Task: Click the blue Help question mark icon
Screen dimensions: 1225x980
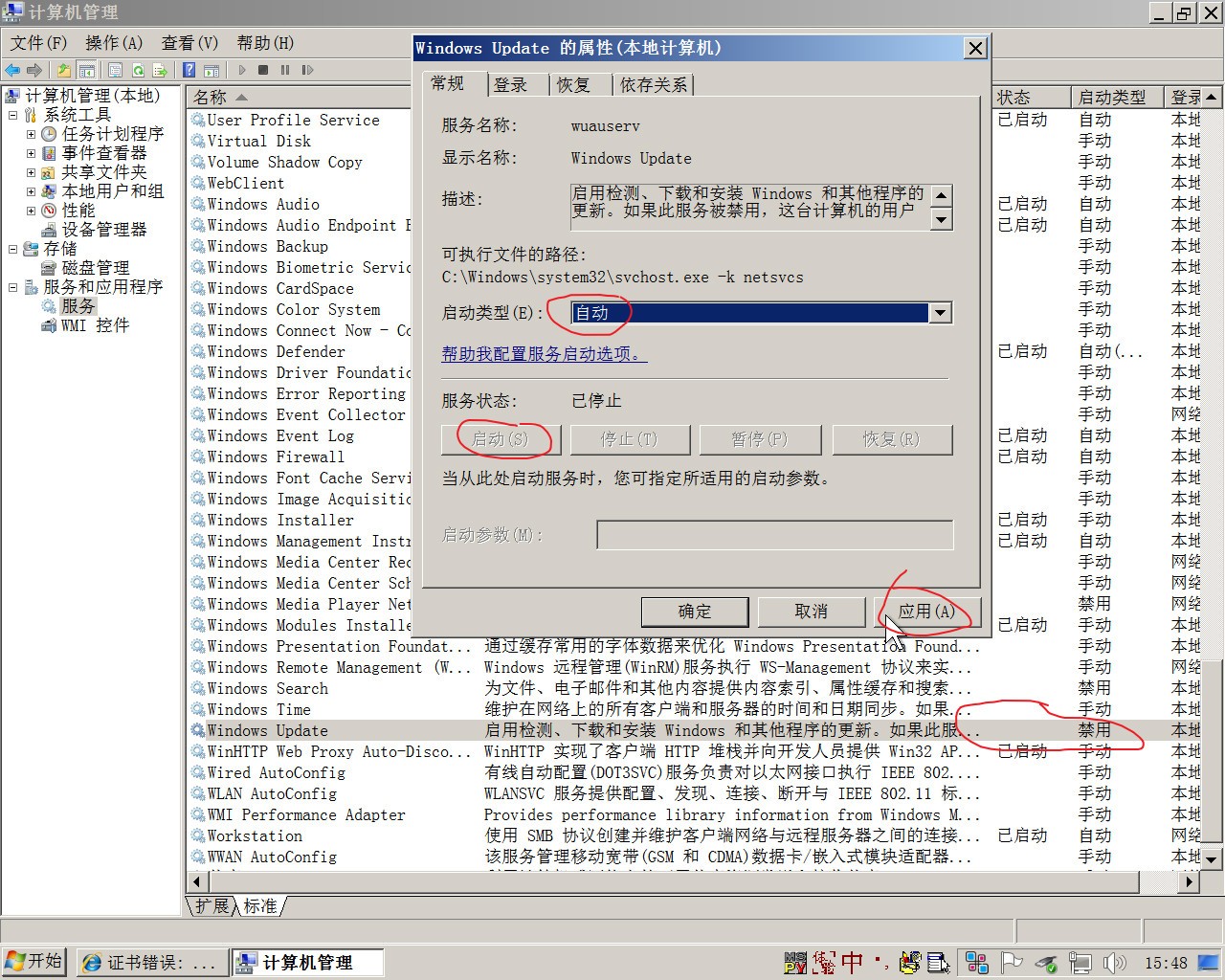Action: tap(189, 70)
